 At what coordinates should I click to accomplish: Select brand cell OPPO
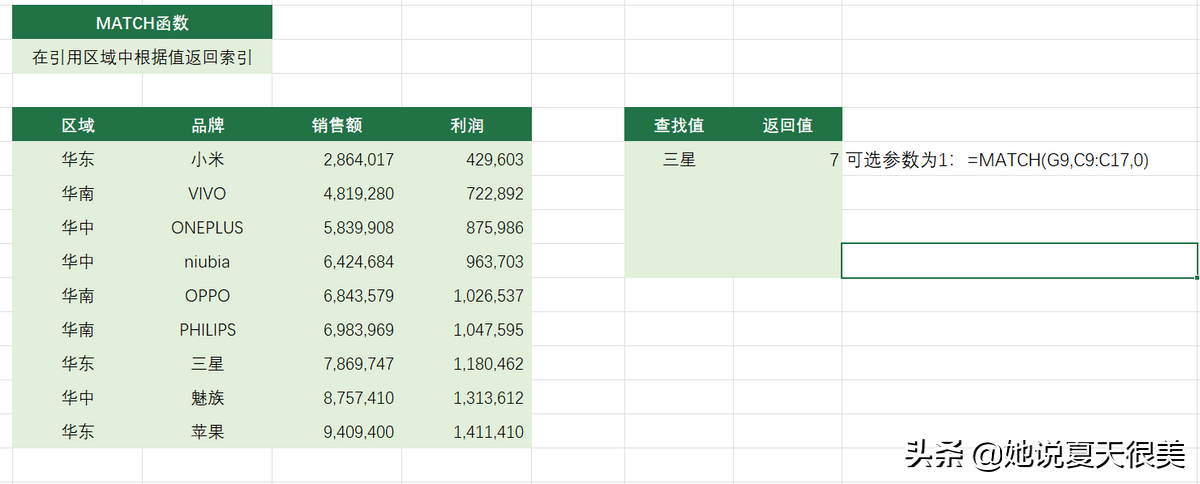pyautogui.click(x=207, y=296)
